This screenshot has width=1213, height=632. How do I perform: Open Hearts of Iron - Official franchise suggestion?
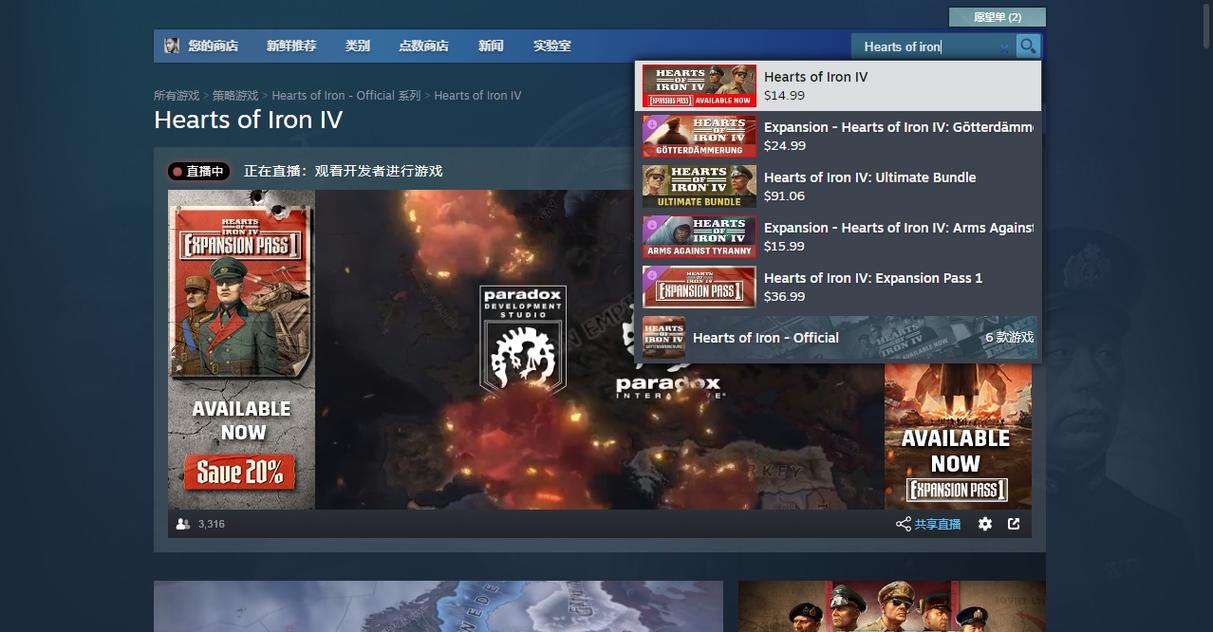[838, 337]
